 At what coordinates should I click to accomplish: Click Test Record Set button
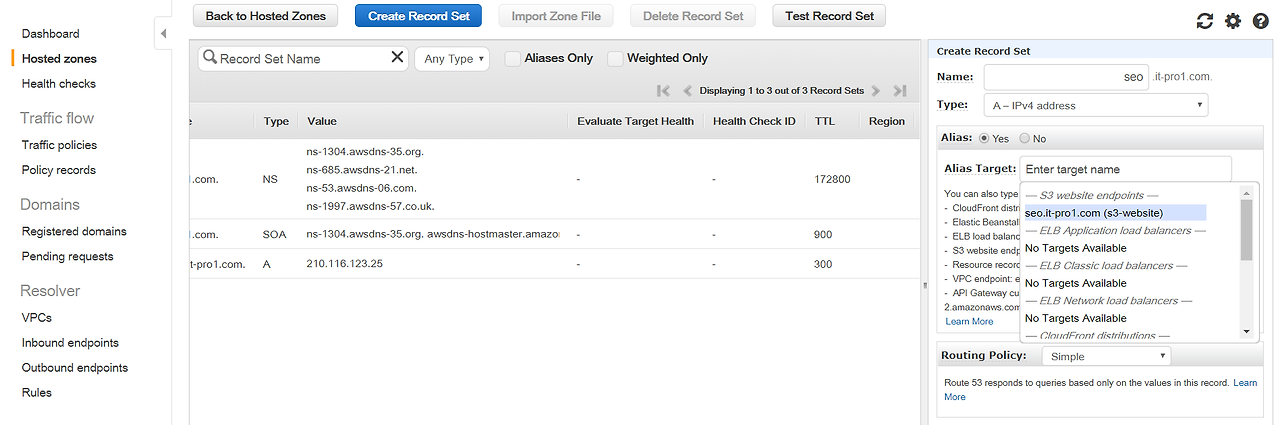(x=829, y=16)
